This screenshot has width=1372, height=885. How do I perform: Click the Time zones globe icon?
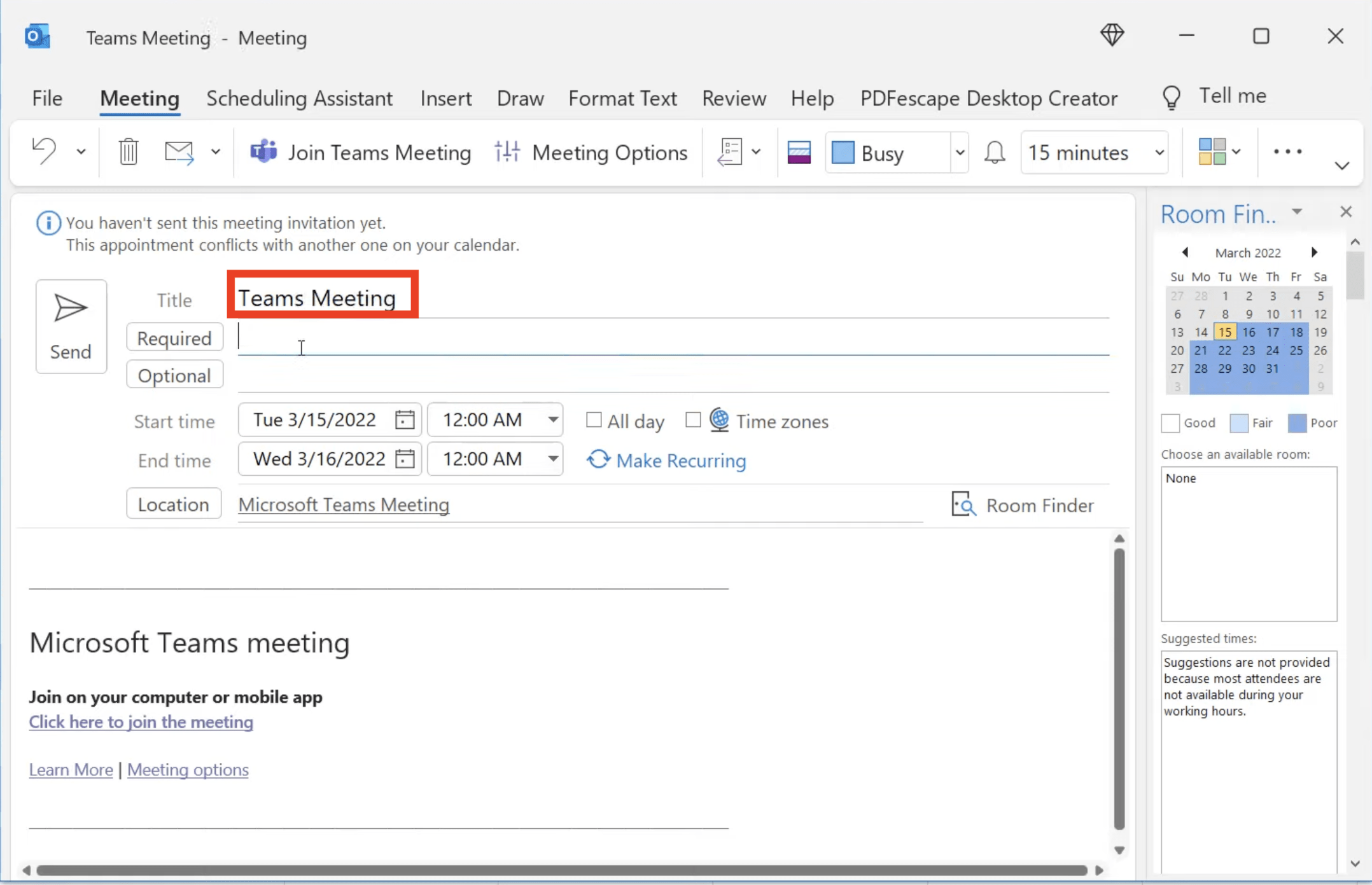click(720, 420)
